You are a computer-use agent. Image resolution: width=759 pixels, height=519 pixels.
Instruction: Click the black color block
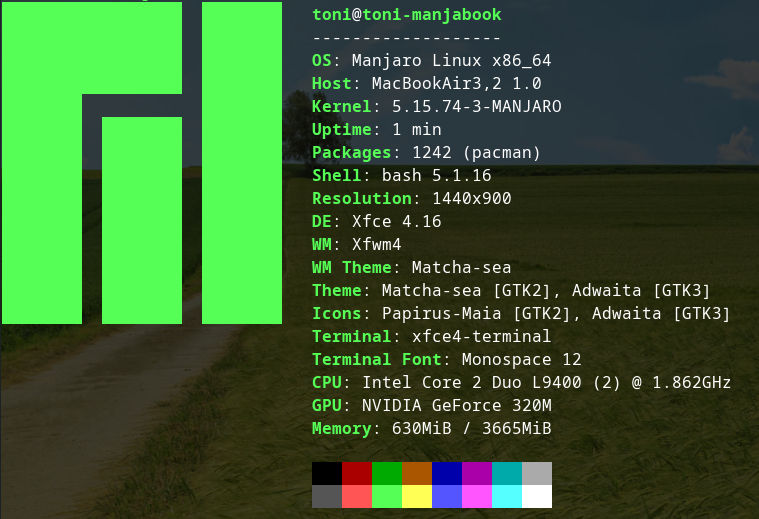click(327, 473)
